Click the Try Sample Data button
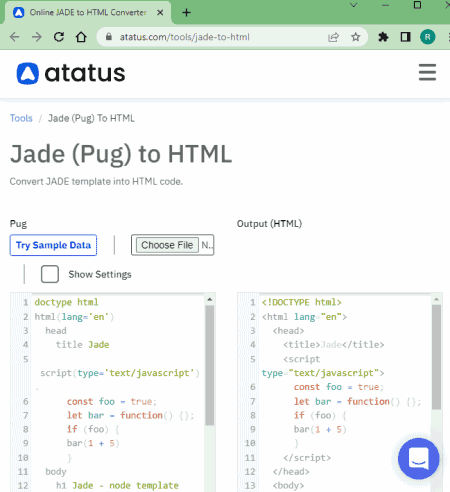 click(x=53, y=245)
